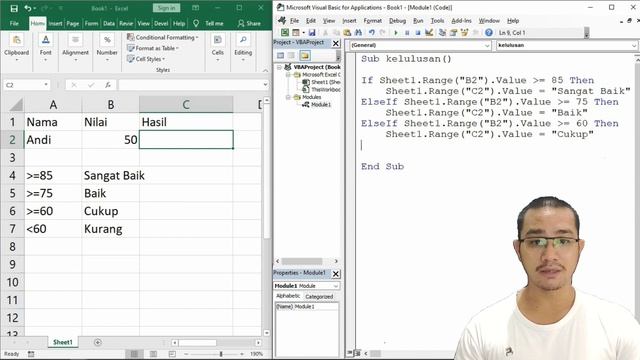This screenshot has width=640, height=360.
Task: Click the Share button in Excel
Action: click(x=249, y=23)
